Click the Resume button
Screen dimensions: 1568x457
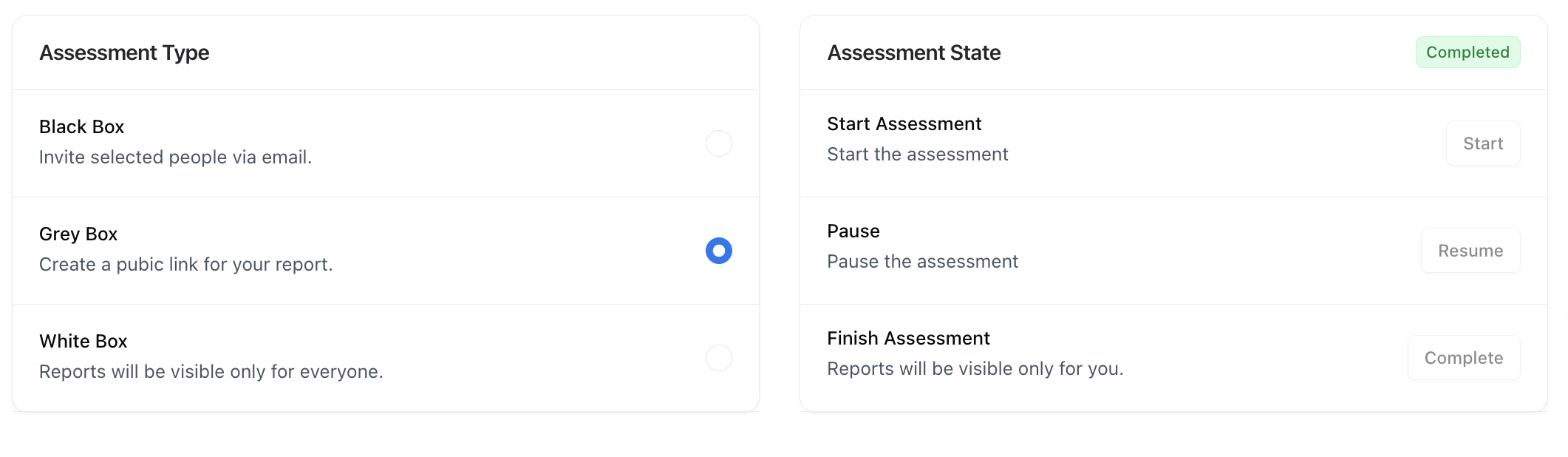coord(1470,251)
